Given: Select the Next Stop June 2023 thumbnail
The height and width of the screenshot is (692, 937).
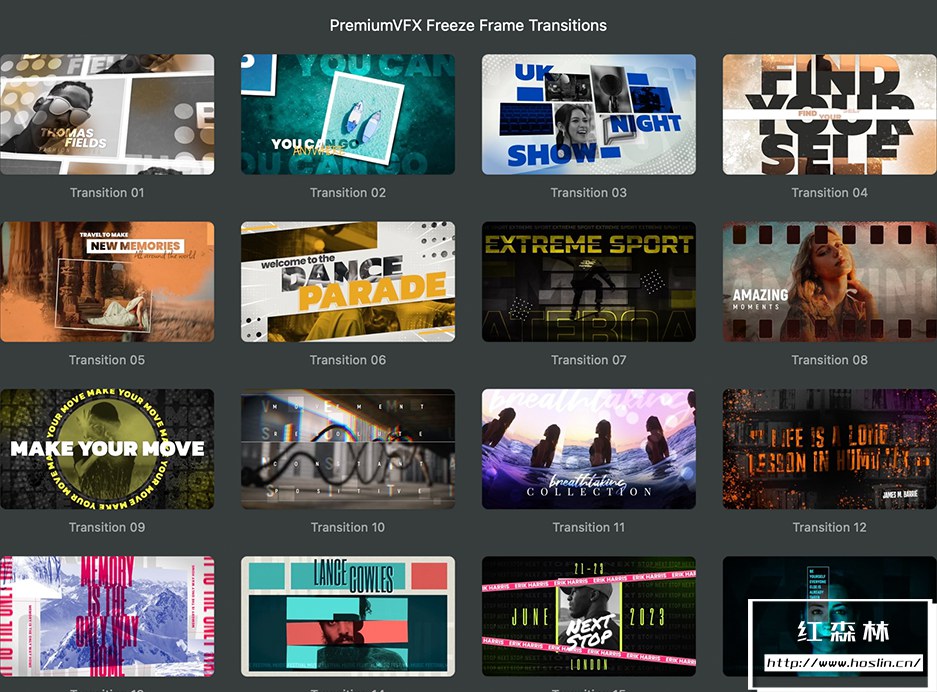Looking at the screenshot, I should (x=589, y=617).
